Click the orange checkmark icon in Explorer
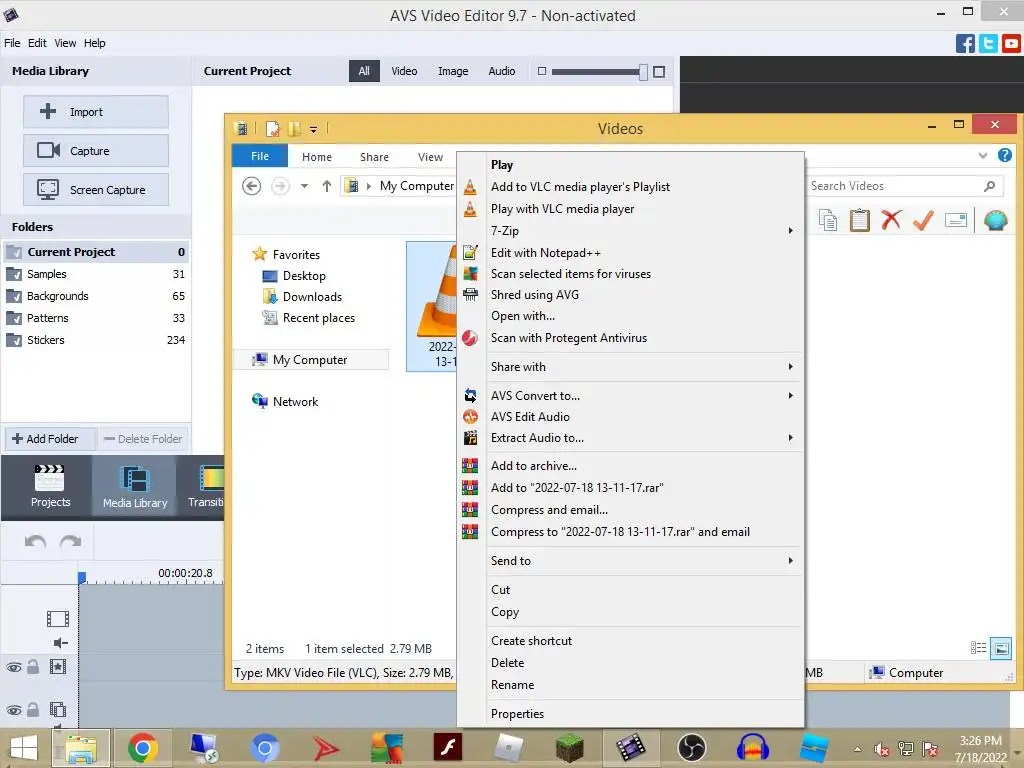 pos(923,220)
